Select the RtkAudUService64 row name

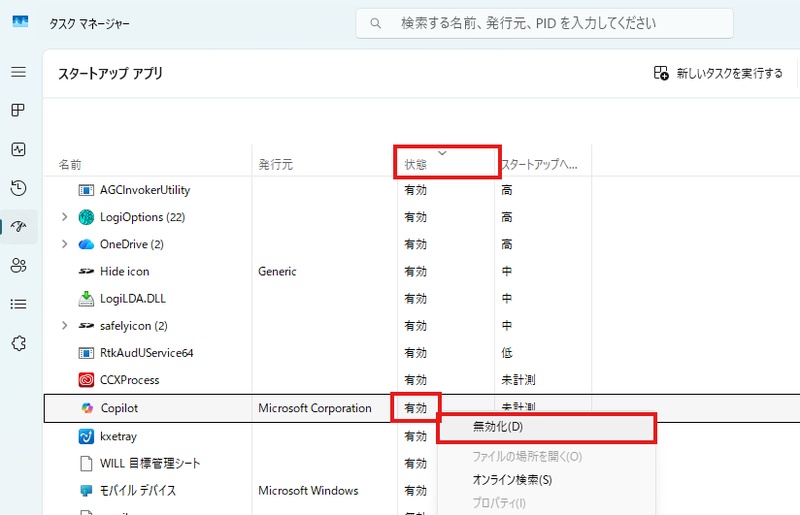(146, 353)
